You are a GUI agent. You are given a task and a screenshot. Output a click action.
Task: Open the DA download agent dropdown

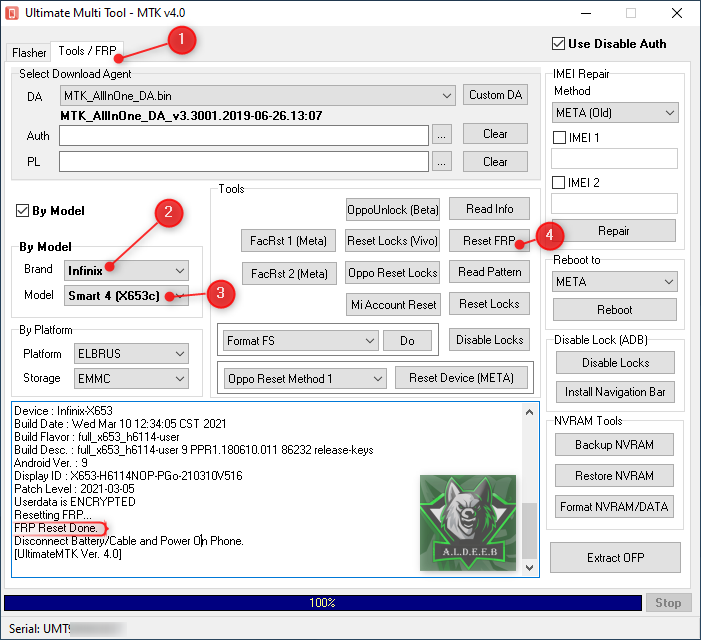tap(258, 96)
